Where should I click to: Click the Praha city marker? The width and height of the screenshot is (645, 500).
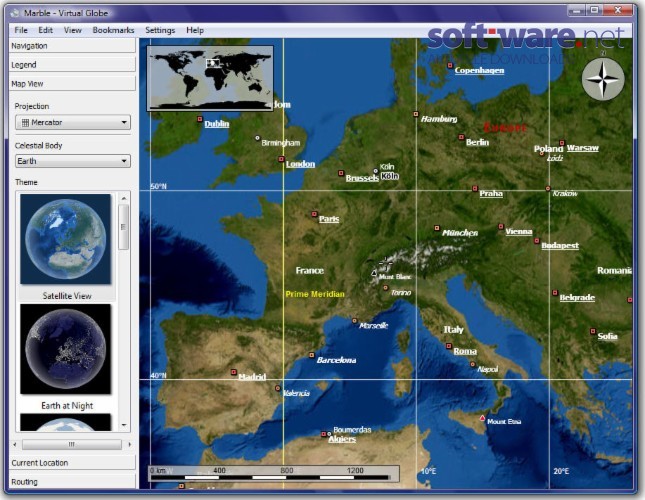(475, 189)
